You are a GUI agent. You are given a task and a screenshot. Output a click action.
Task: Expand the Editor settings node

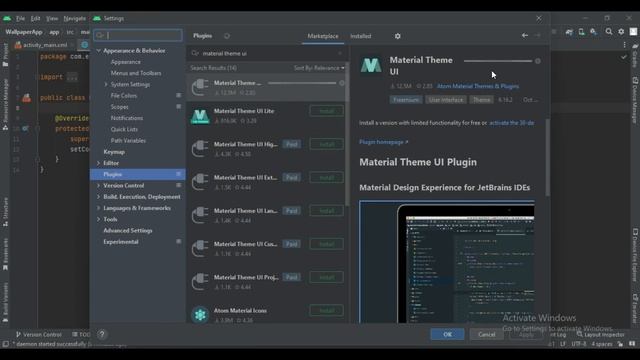pos(98,163)
